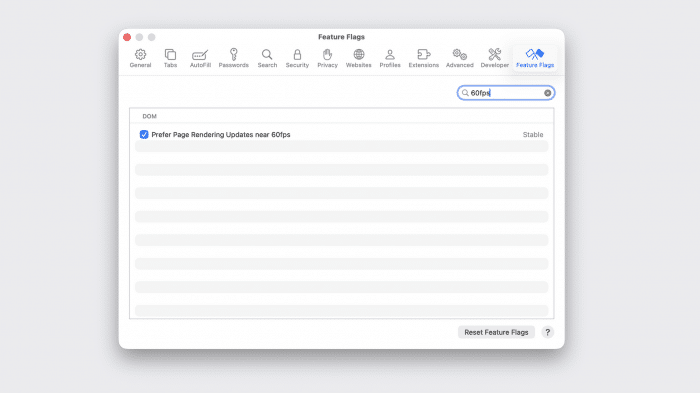Open the Privacy settings pane
Screen dimensions: 700x393
tap(327, 59)
